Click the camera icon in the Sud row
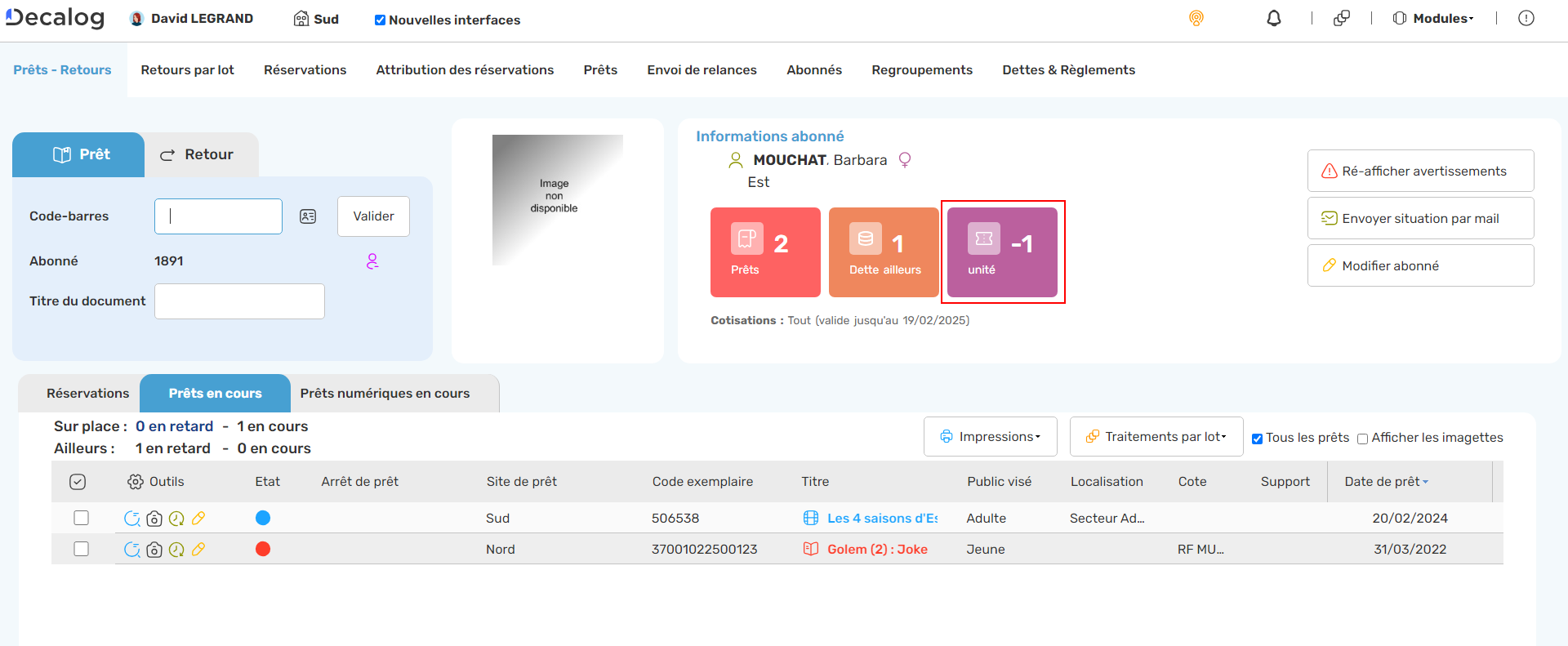 point(154,519)
